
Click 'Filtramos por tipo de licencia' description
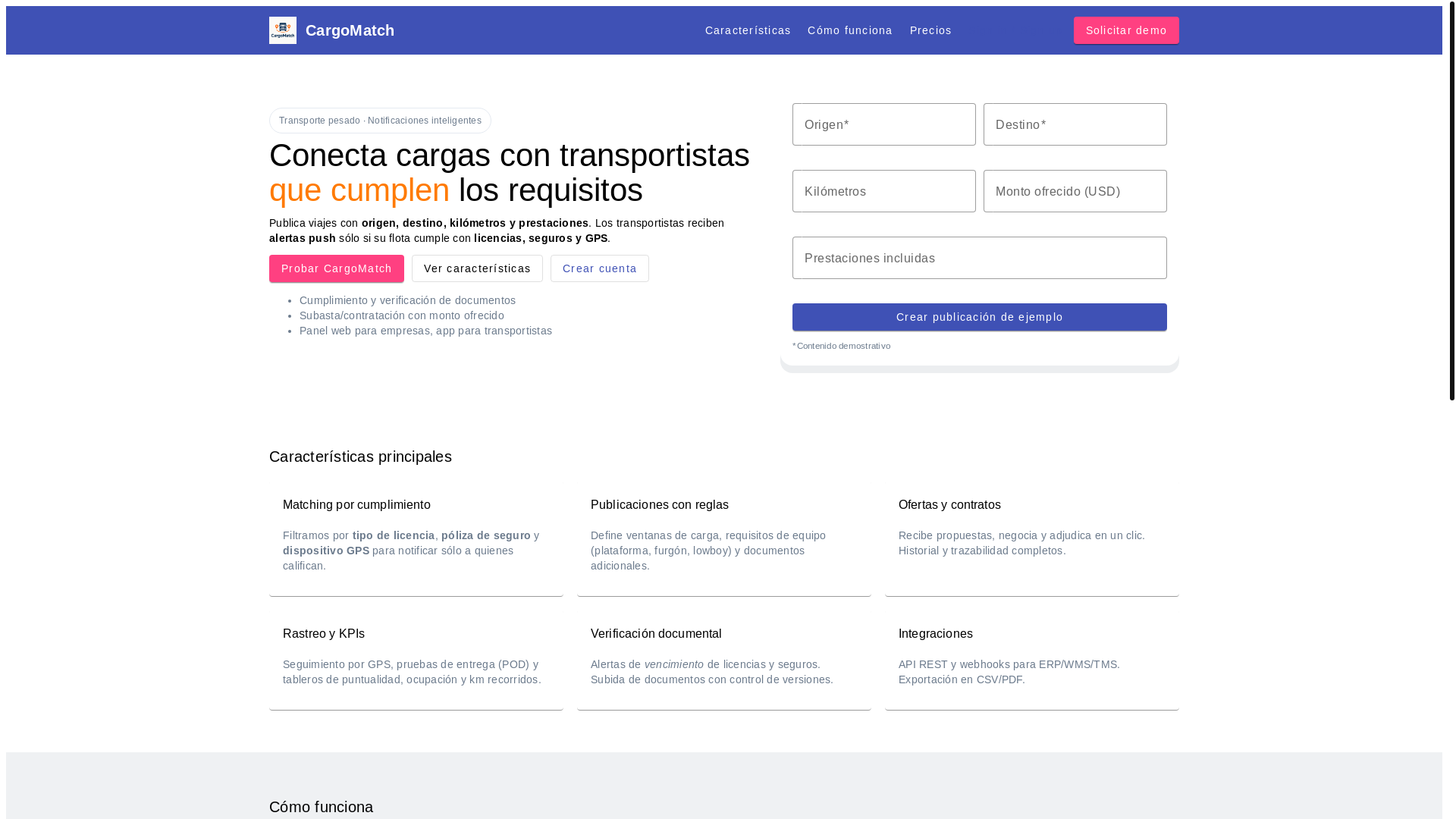[x=411, y=551]
